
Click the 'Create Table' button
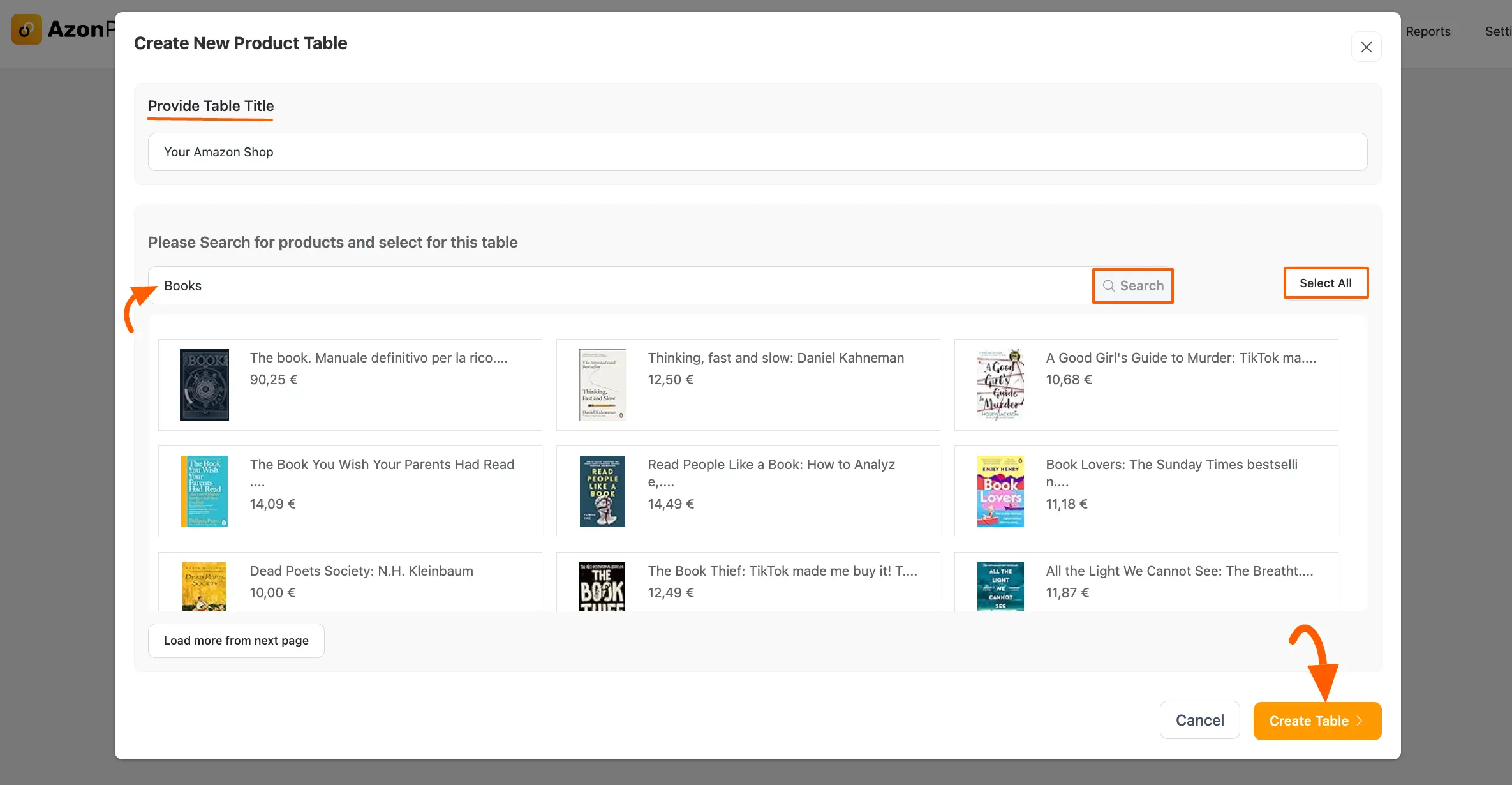[x=1317, y=720]
